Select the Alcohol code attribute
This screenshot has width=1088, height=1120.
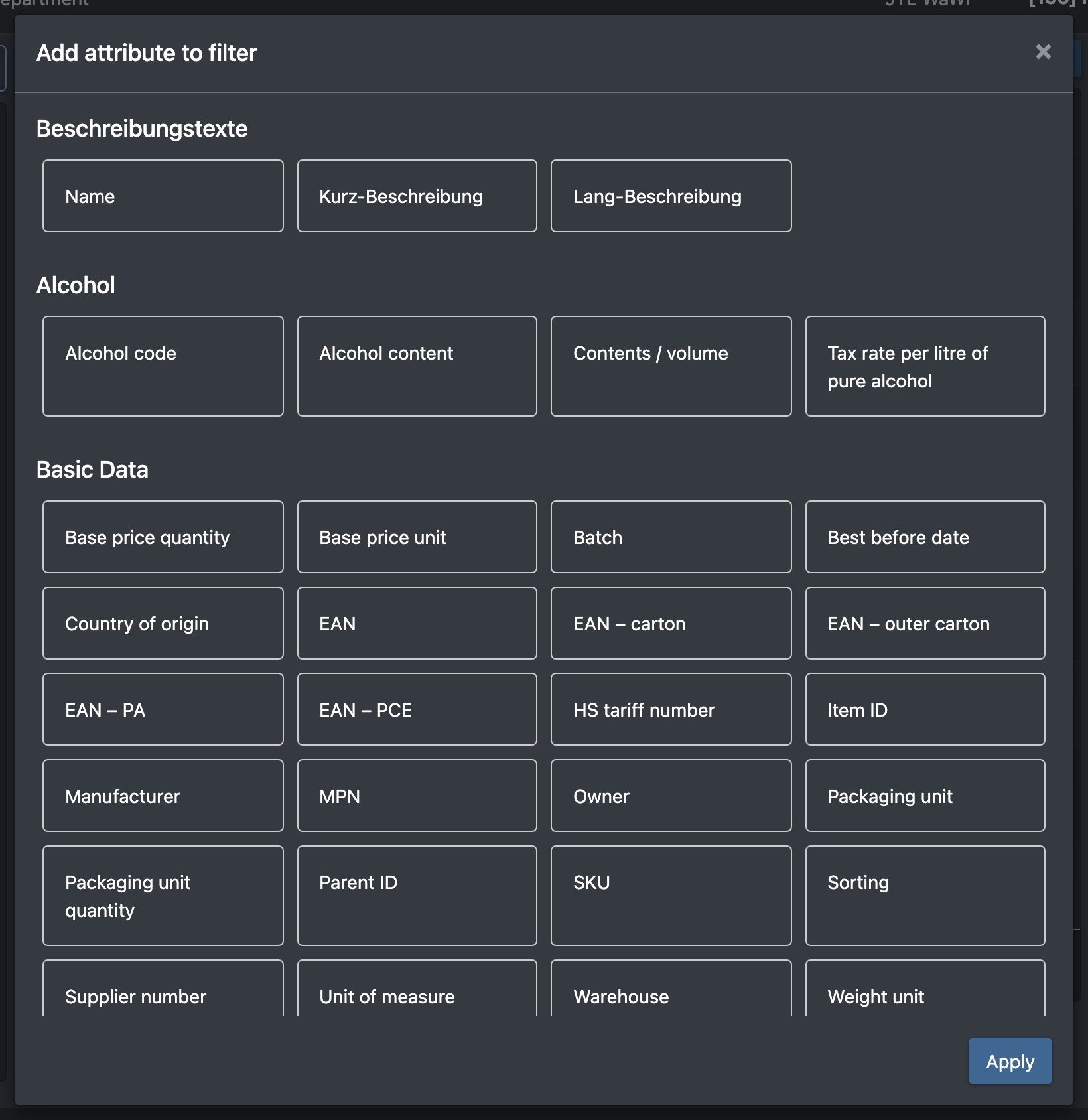tap(163, 366)
